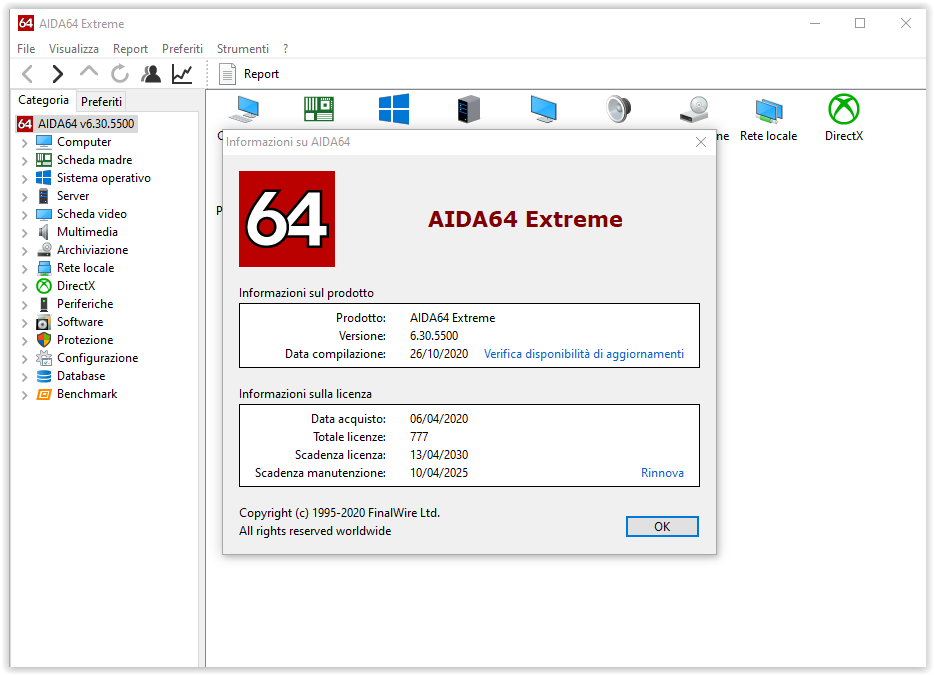
Task: Select Multimedia in the category tree
Action: [87, 232]
